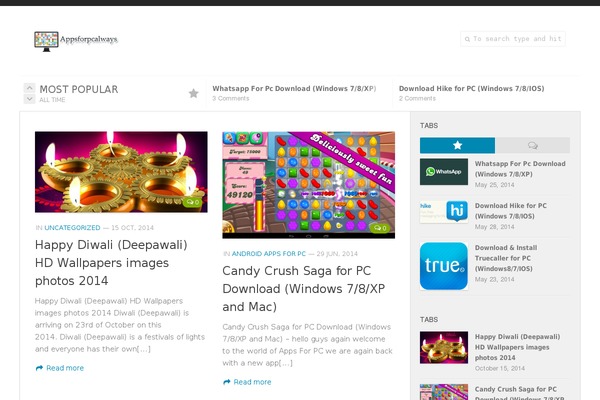Open the sidebar Candy Crush thumbnail
The height and width of the screenshot is (400, 600).
tap(444, 392)
